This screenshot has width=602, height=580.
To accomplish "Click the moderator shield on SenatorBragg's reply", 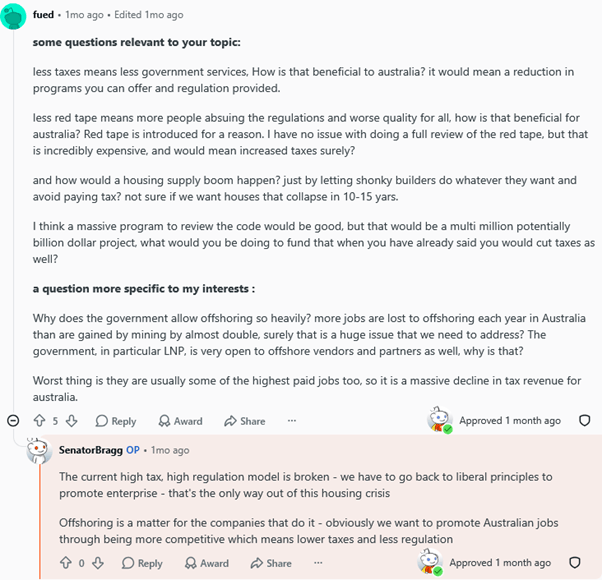I will (x=574, y=562).
